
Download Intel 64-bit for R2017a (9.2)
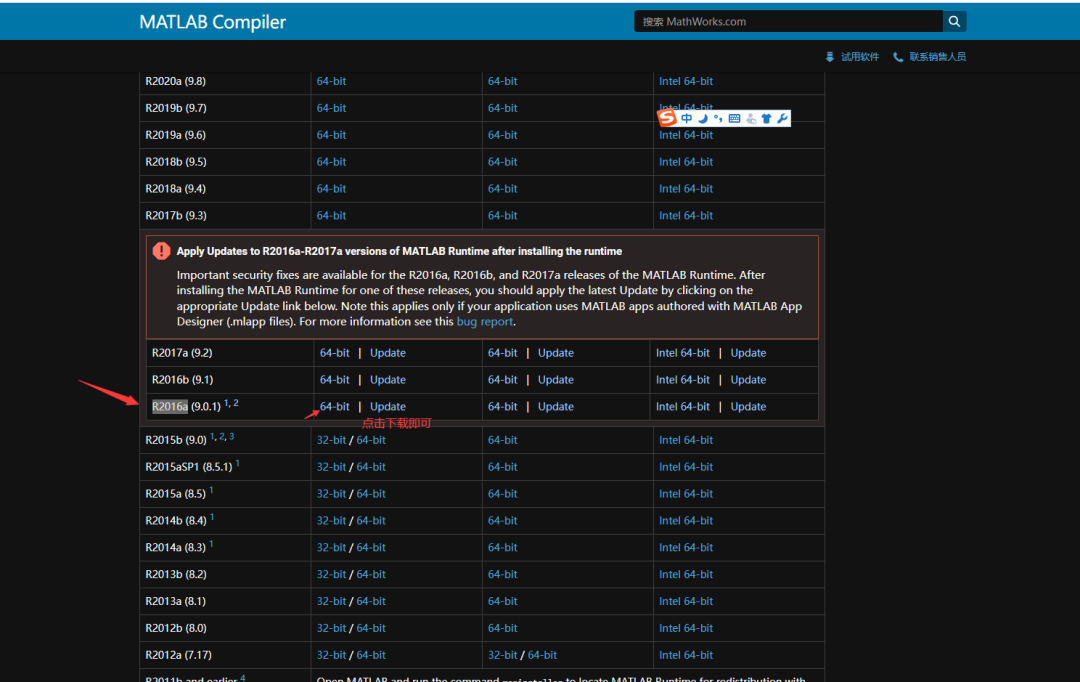(x=683, y=353)
